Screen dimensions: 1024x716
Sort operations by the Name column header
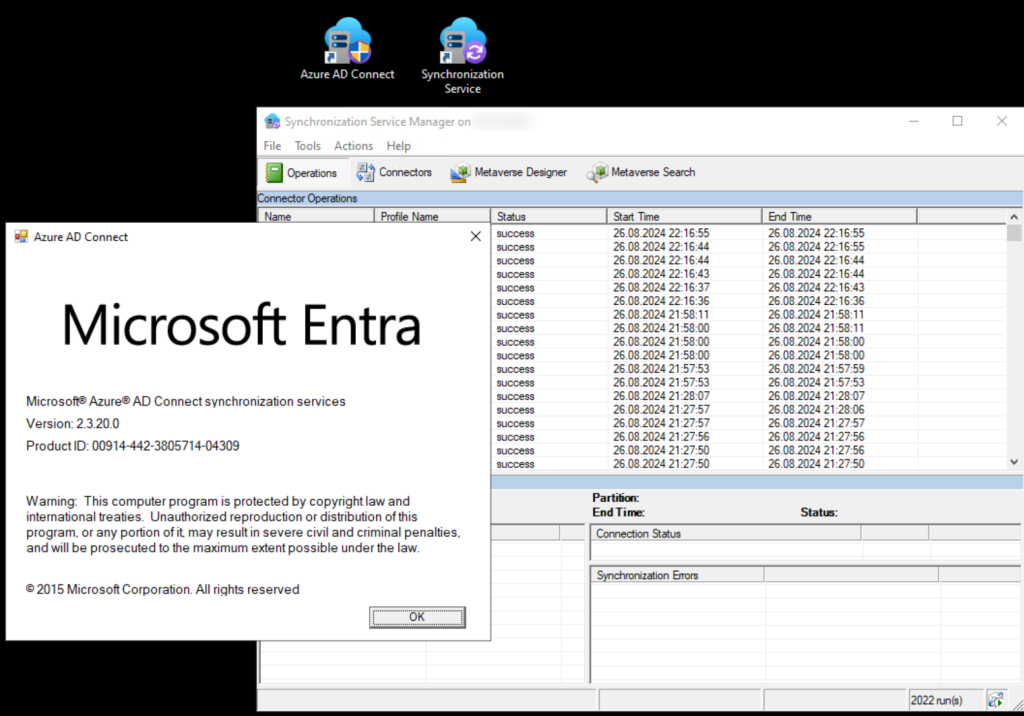coord(316,216)
